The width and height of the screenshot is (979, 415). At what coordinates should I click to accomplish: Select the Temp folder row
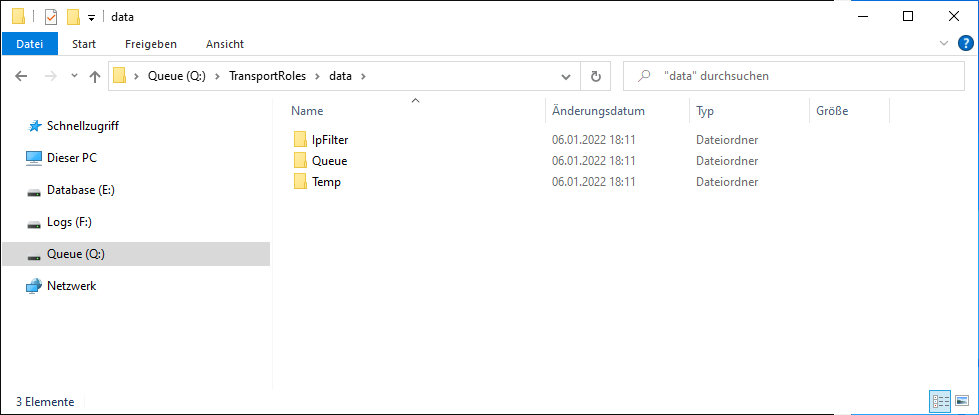pyautogui.click(x=326, y=182)
